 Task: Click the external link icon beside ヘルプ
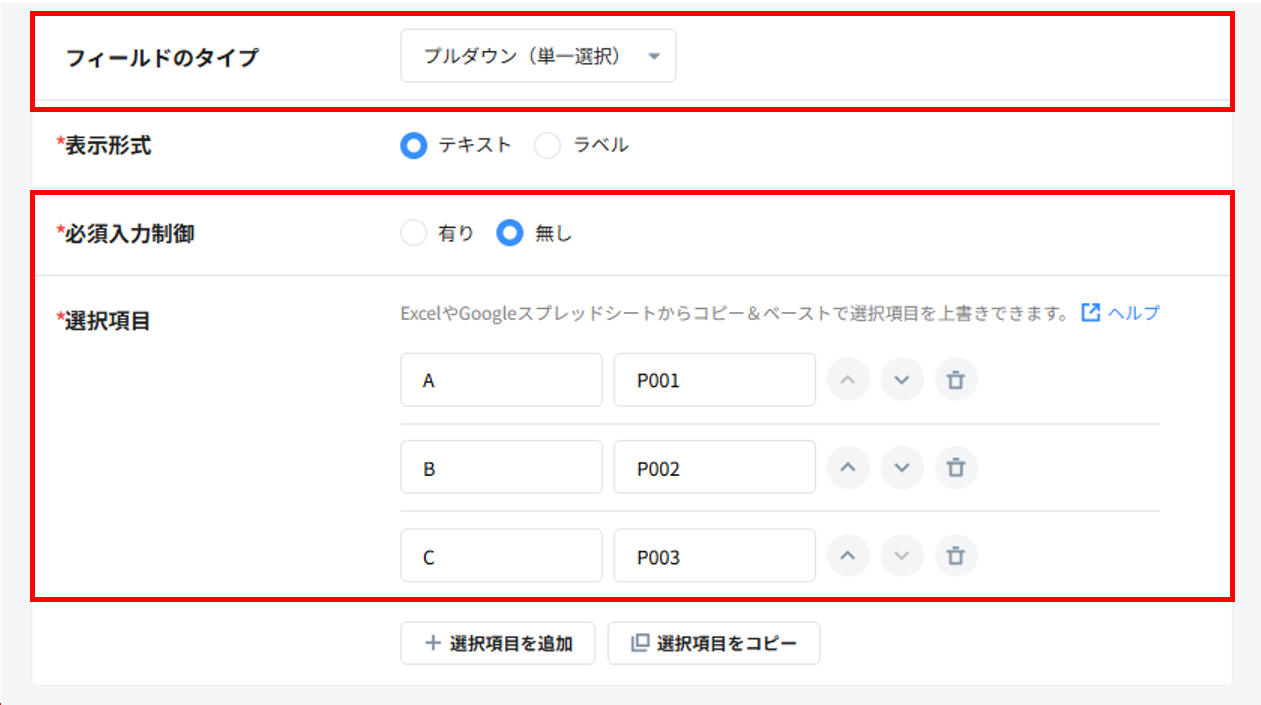[1091, 313]
